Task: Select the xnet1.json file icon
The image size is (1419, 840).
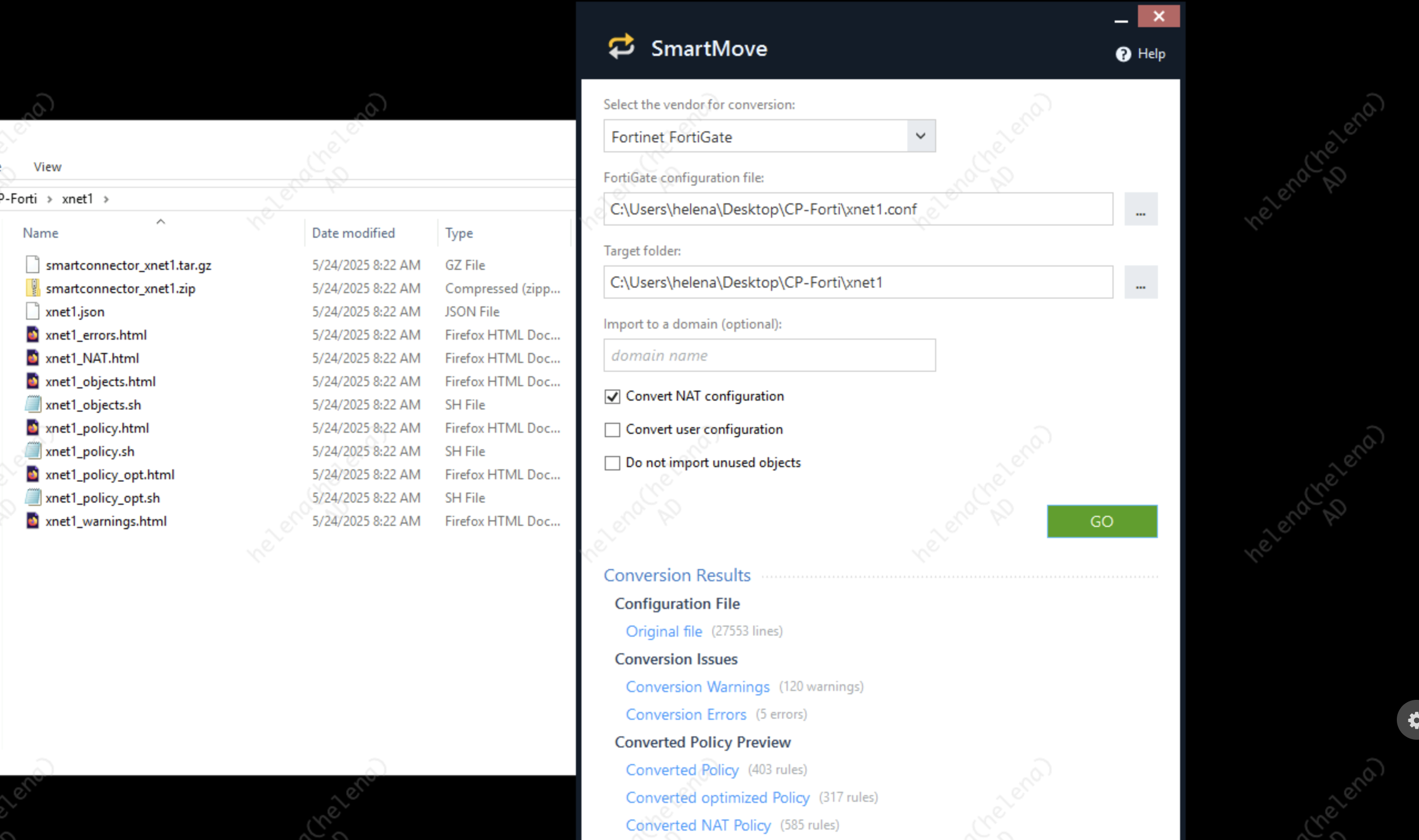Action: [x=33, y=311]
